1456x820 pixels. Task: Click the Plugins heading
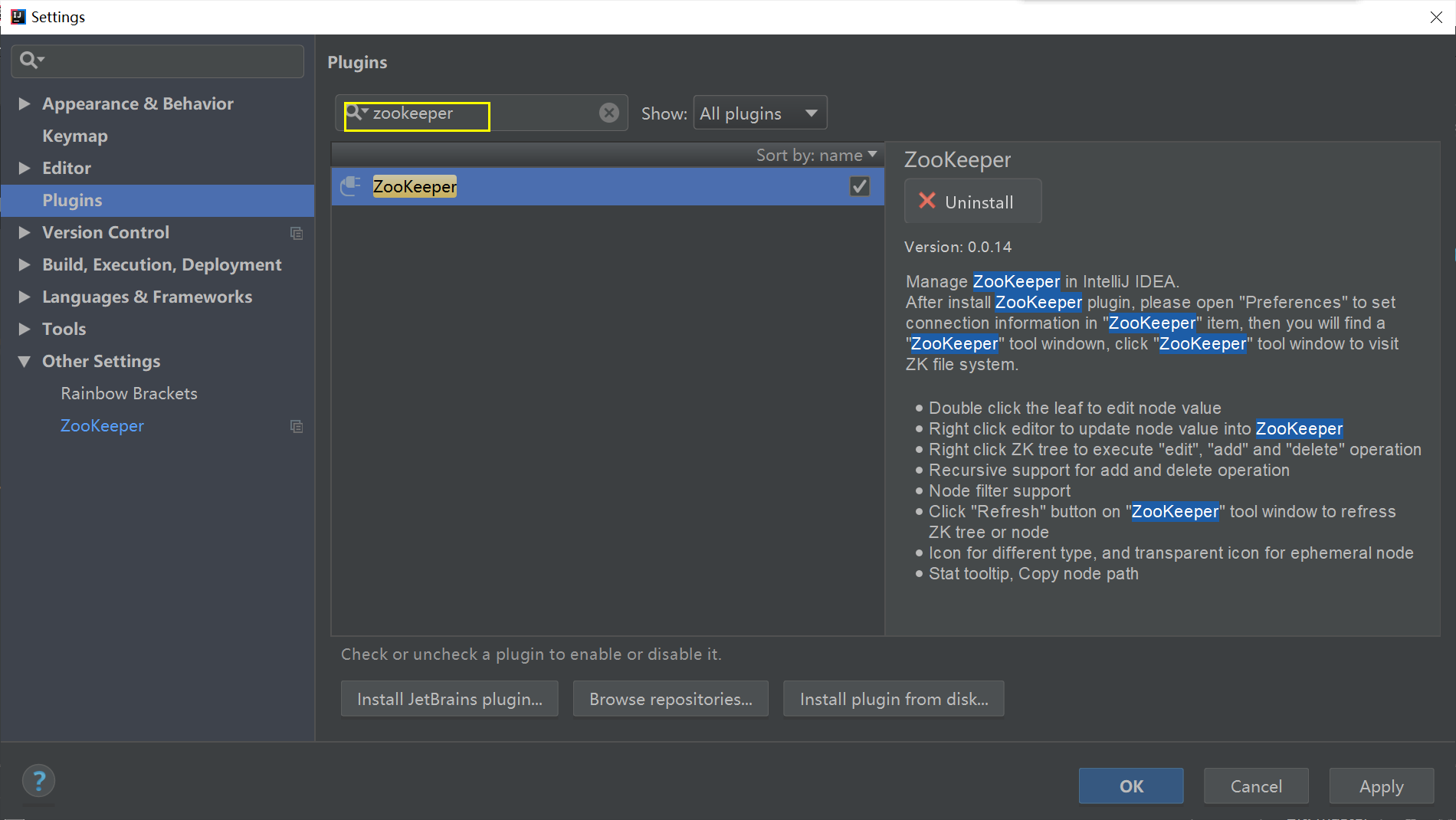coord(357,62)
